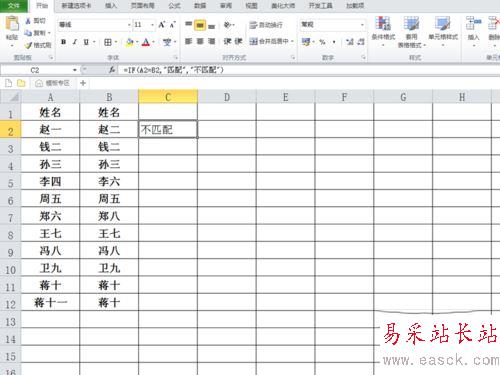Click the plus button to add tab
The height and width of the screenshot is (375, 500).
click(x=83, y=83)
